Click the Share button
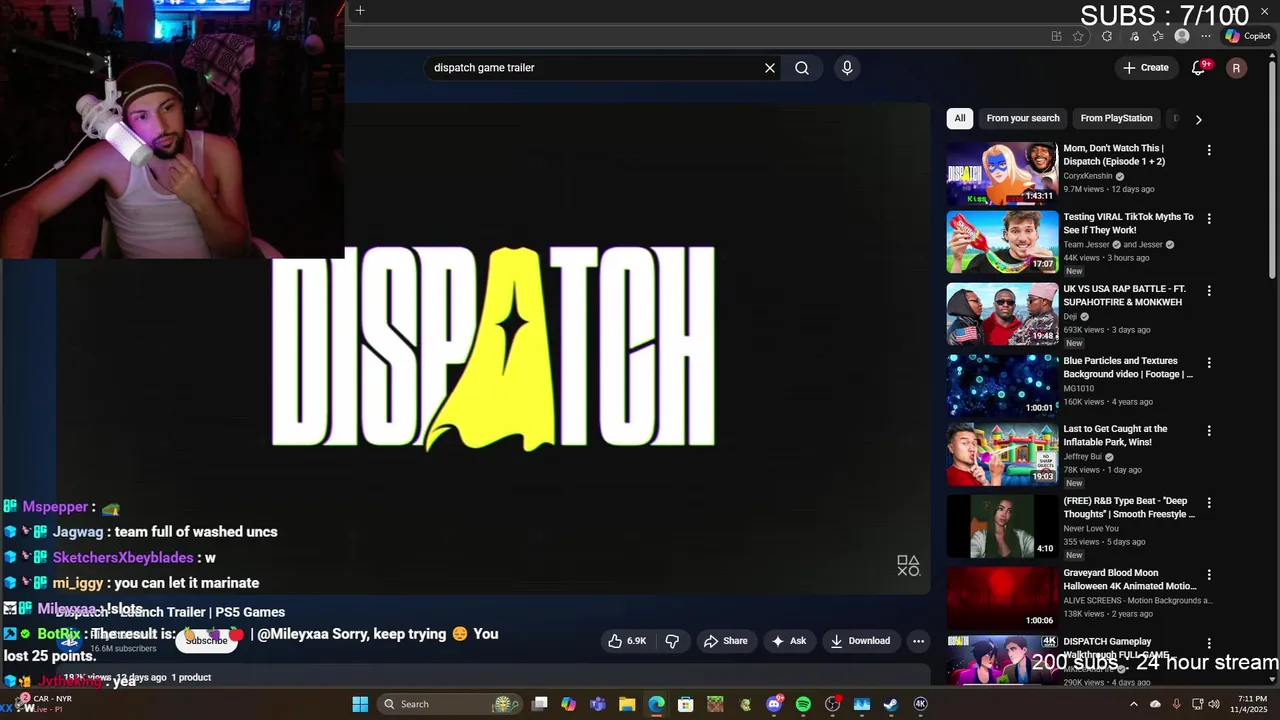This screenshot has height=720, width=1280. click(726, 641)
